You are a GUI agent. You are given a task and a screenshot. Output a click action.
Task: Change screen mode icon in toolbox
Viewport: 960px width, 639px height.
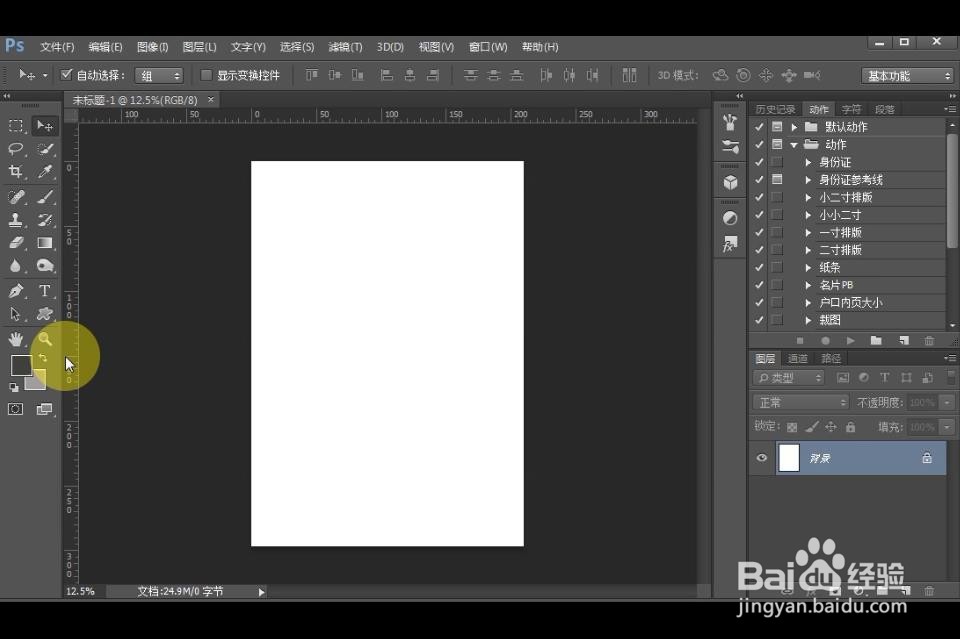tap(45, 409)
